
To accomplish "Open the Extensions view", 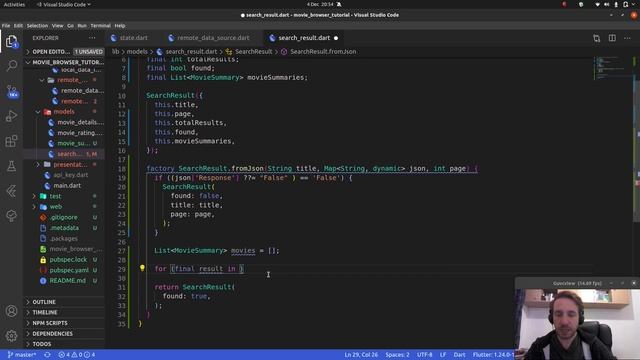I will [x=11, y=141].
